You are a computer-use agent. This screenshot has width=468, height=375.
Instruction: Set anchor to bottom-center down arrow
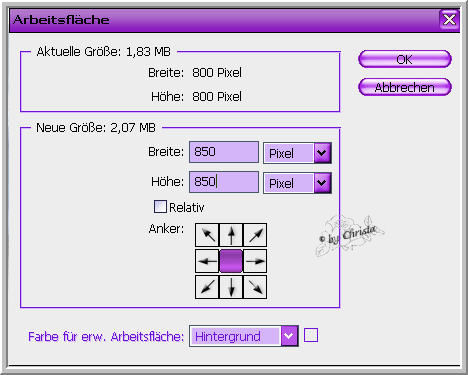[x=231, y=287]
